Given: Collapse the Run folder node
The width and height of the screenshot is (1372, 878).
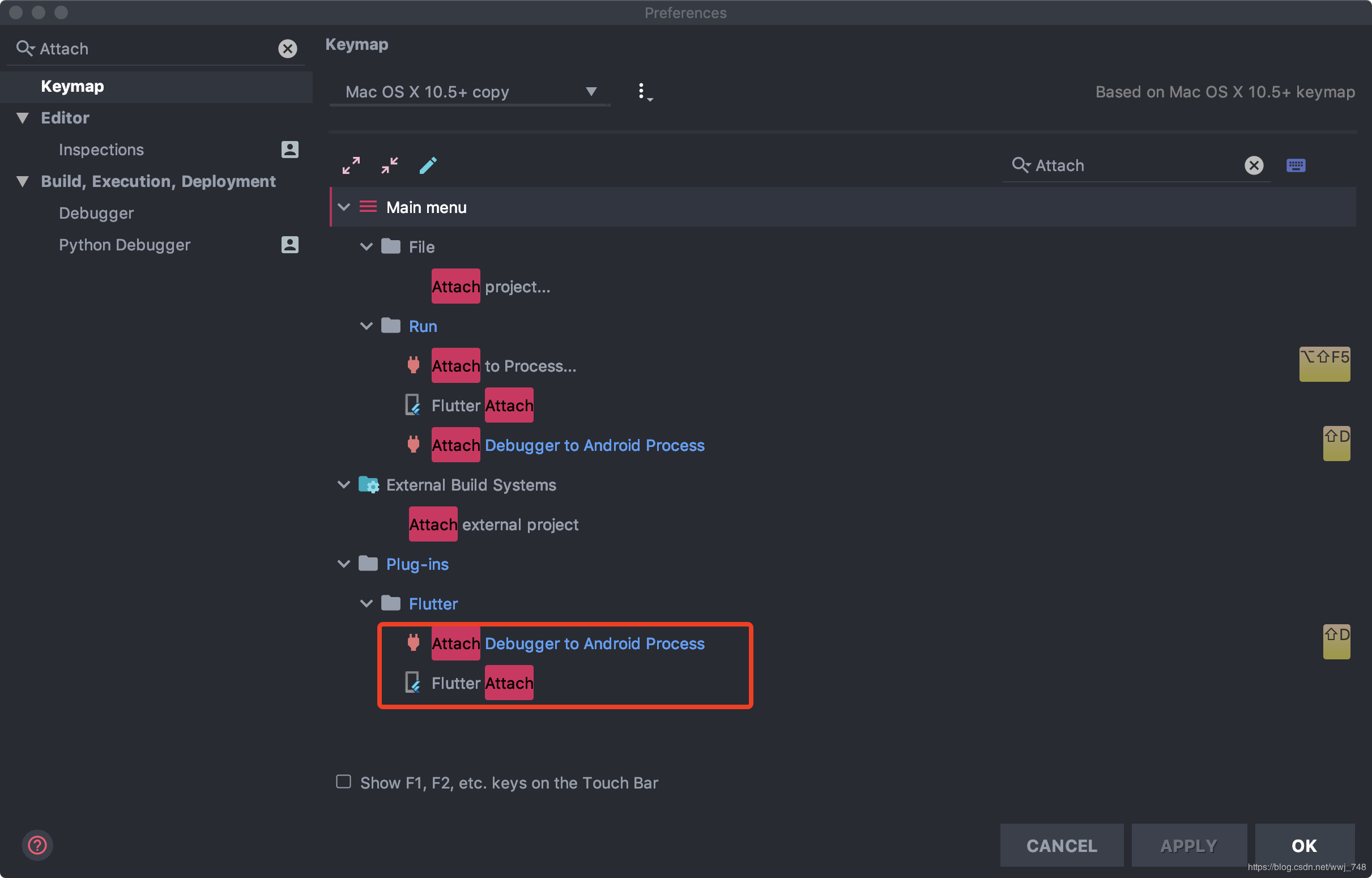Looking at the screenshot, I should tap(367, 326).
